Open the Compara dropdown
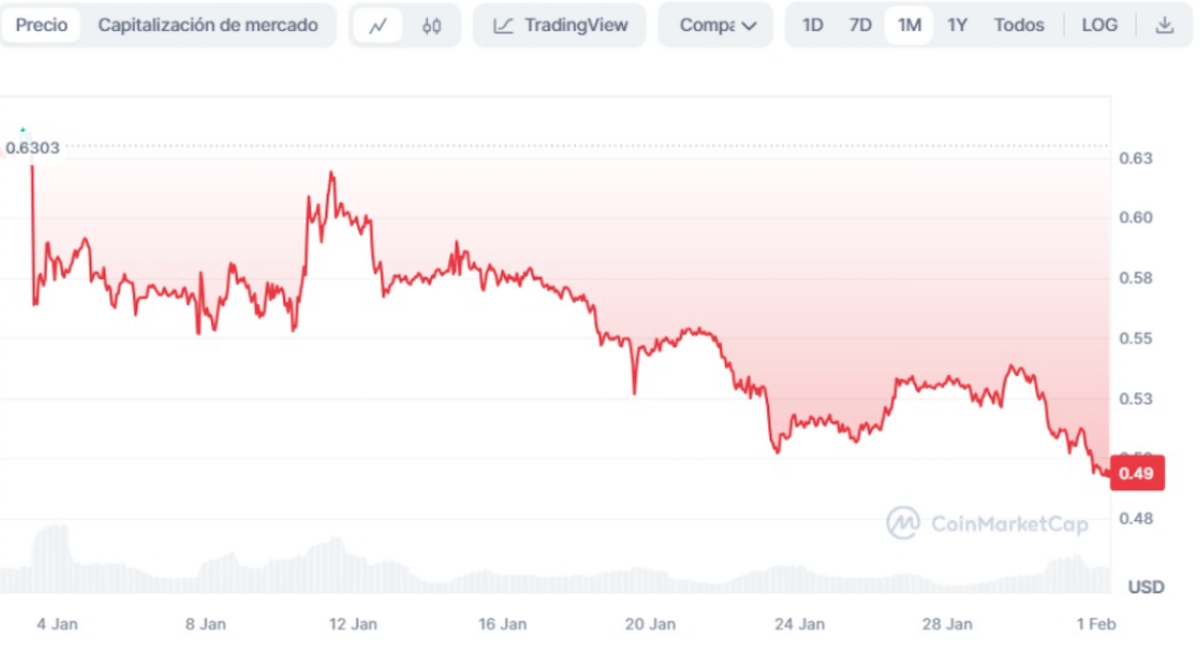The width and height of the screenshot is (1200, 648). [715, 25]
